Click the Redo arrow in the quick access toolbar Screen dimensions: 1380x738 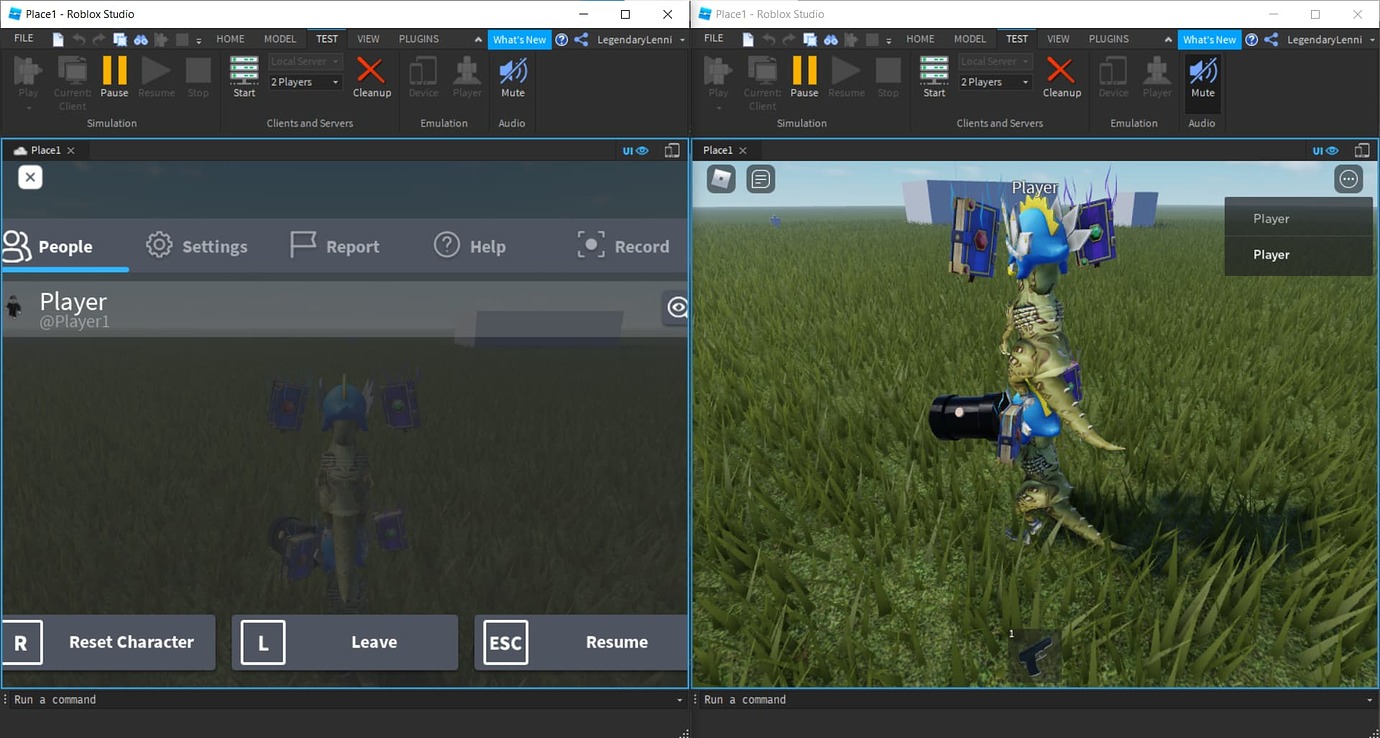coord(98,39)
